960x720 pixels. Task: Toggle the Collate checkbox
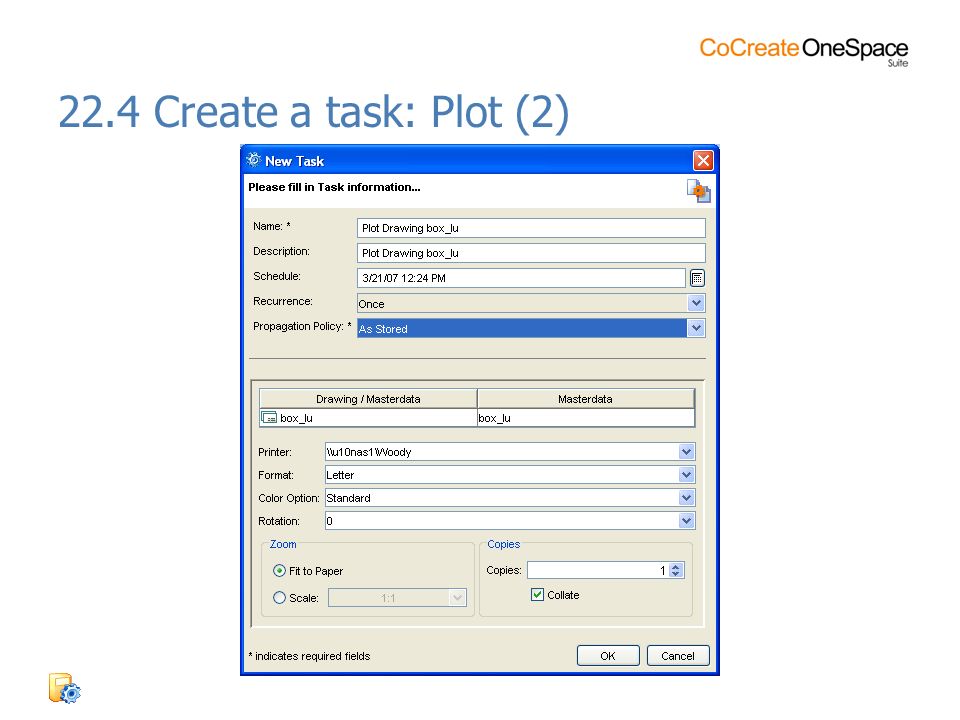[537, 594]
